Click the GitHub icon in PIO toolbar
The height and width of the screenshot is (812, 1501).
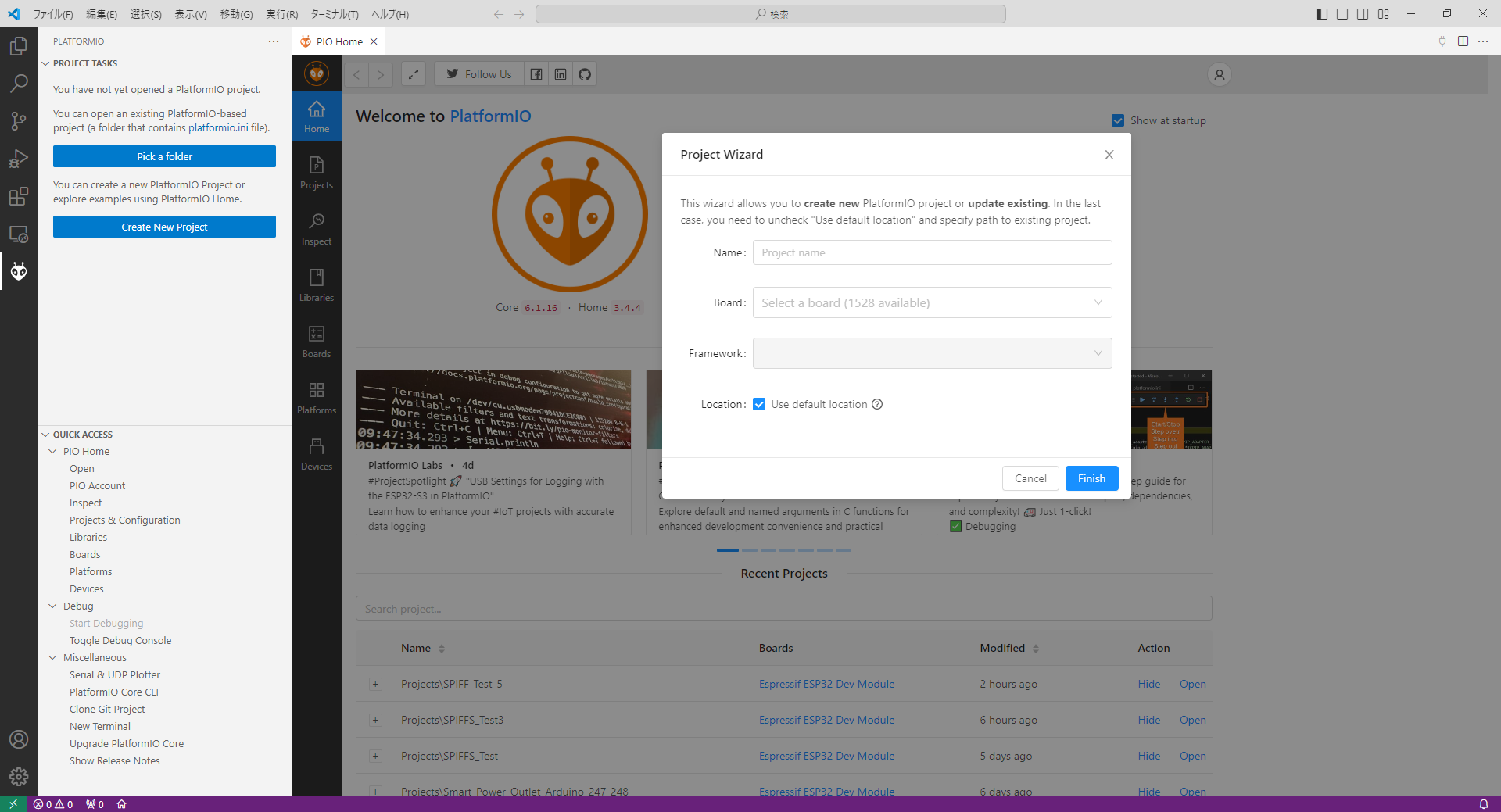[x=585, y=74]
